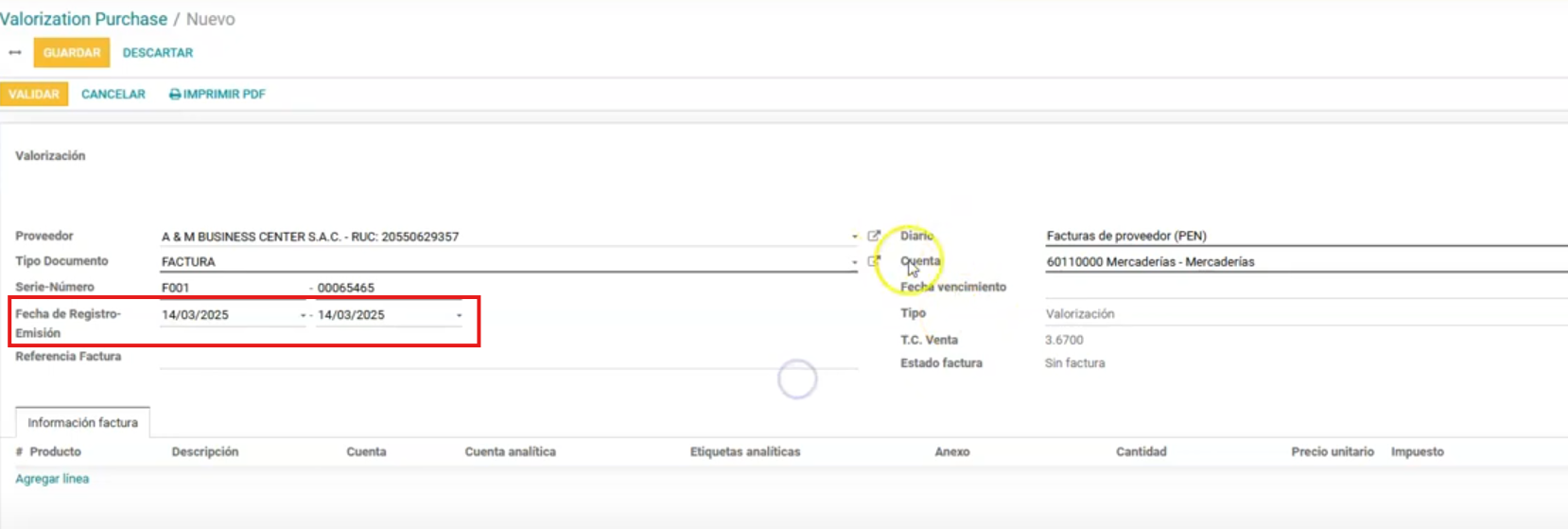Viewport: 1568px width, 529px height.
Task: Open external link icon beside Proveedor field
Action: [x=874, y=236]
